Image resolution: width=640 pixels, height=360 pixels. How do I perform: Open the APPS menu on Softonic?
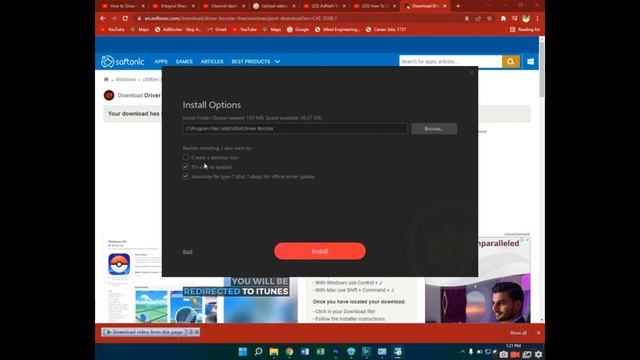[161, 62]
